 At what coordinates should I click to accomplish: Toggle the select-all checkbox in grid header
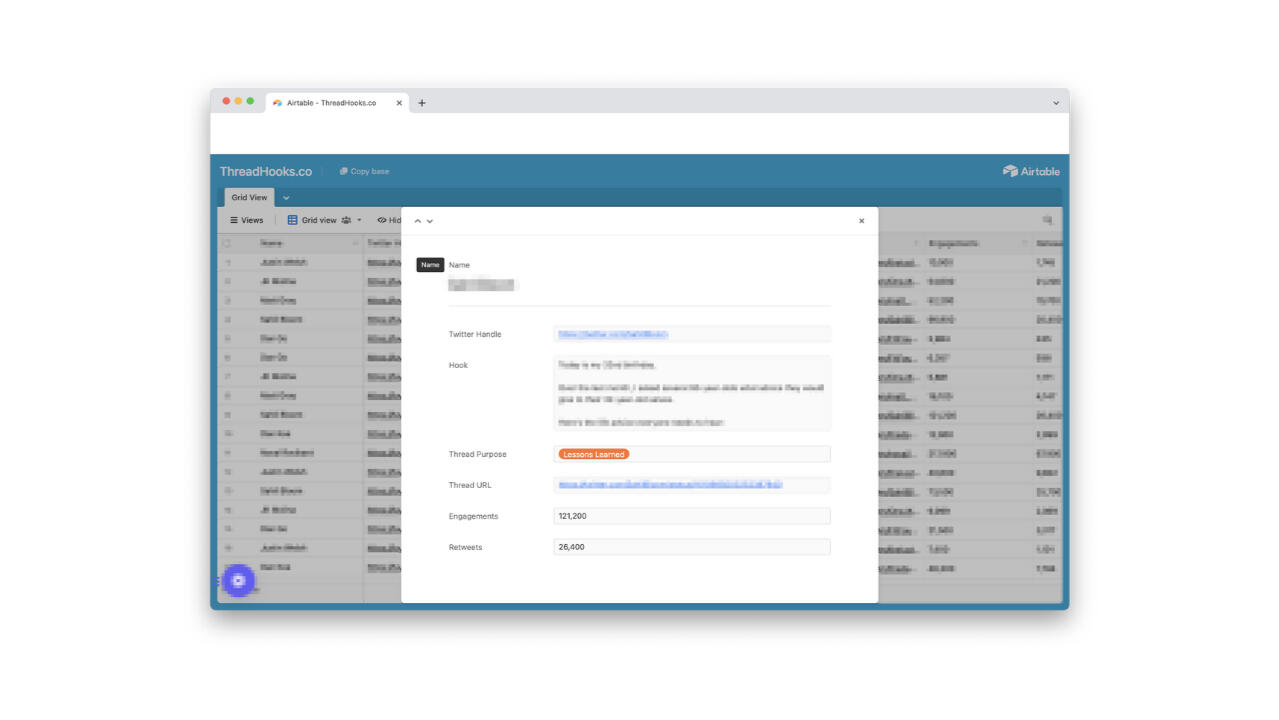pos(227,243)
